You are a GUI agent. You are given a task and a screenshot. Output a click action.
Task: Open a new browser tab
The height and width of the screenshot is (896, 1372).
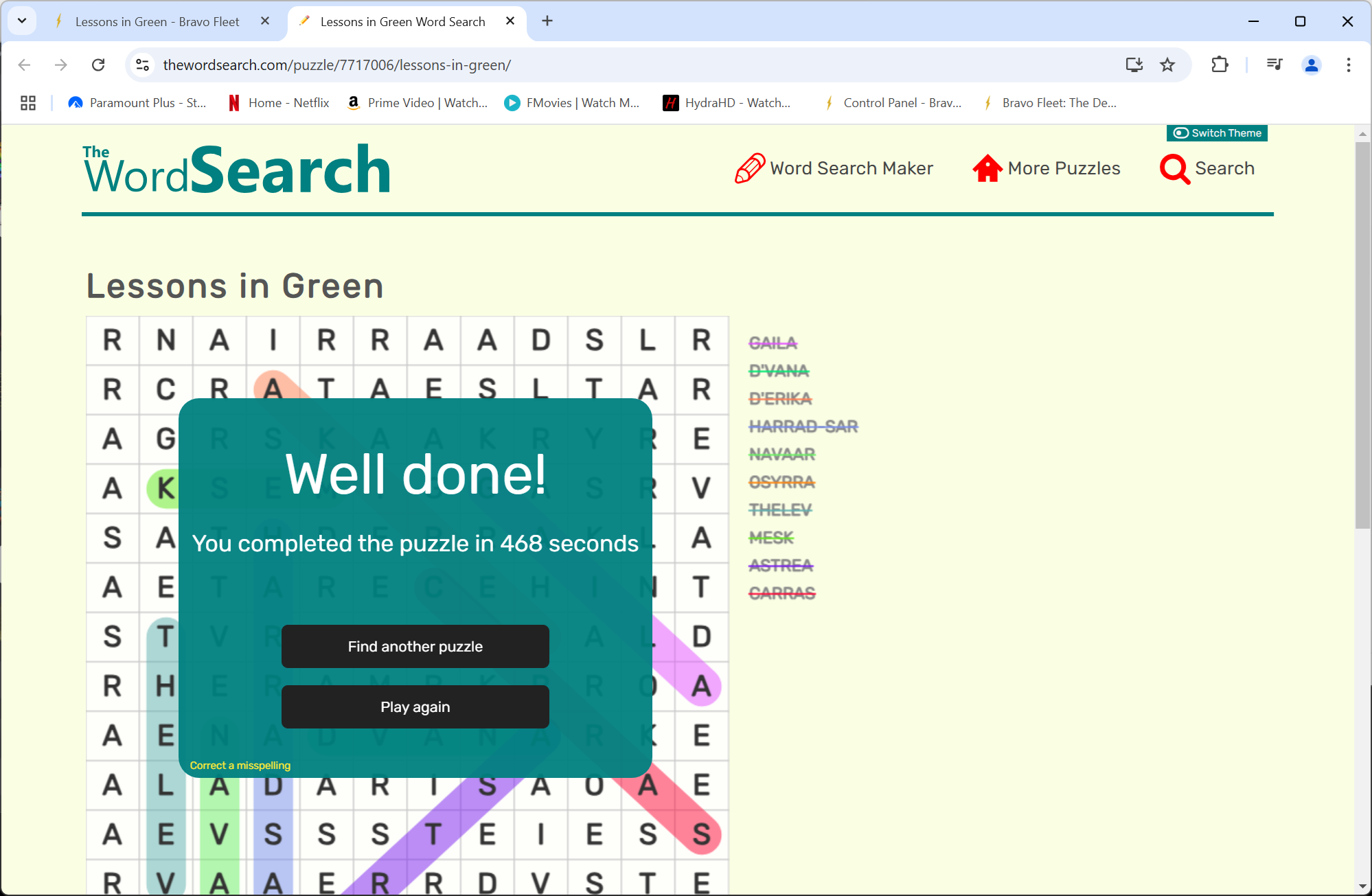(547, 21)
